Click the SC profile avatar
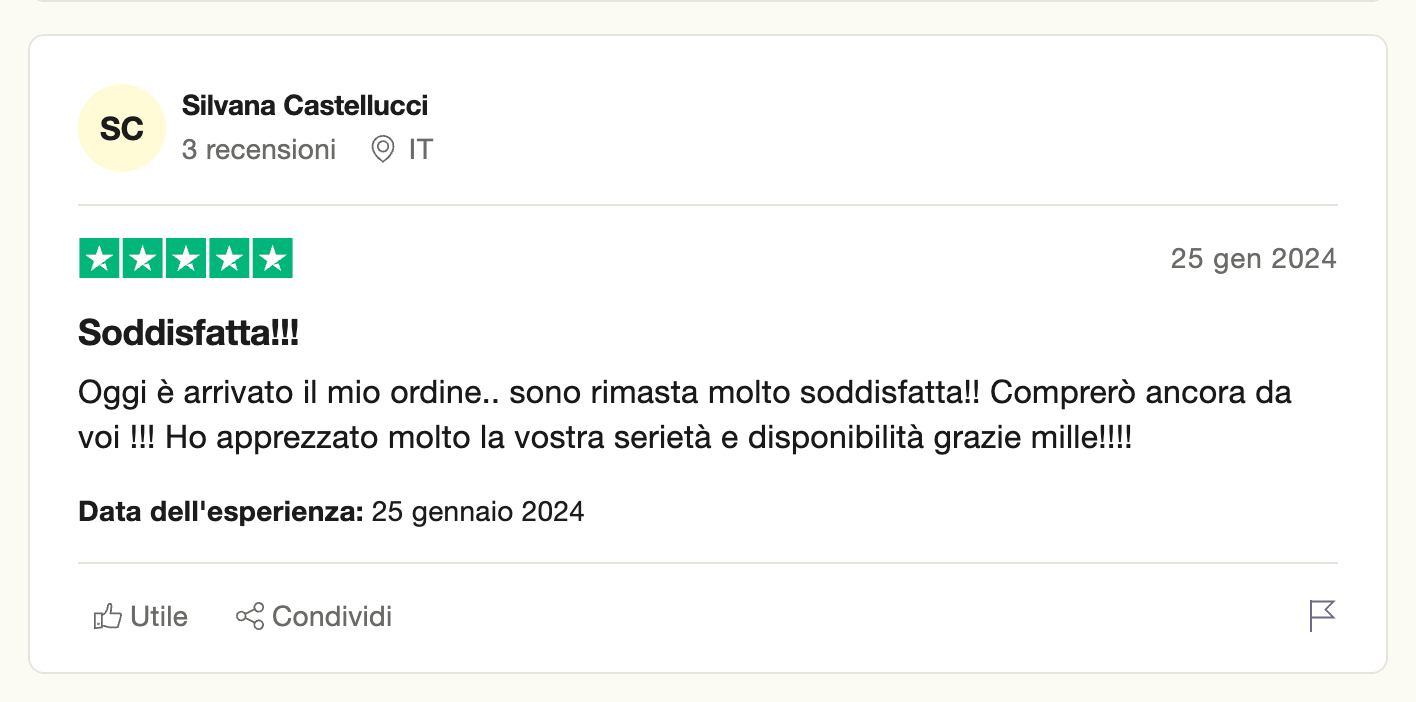 coord(122,128)
